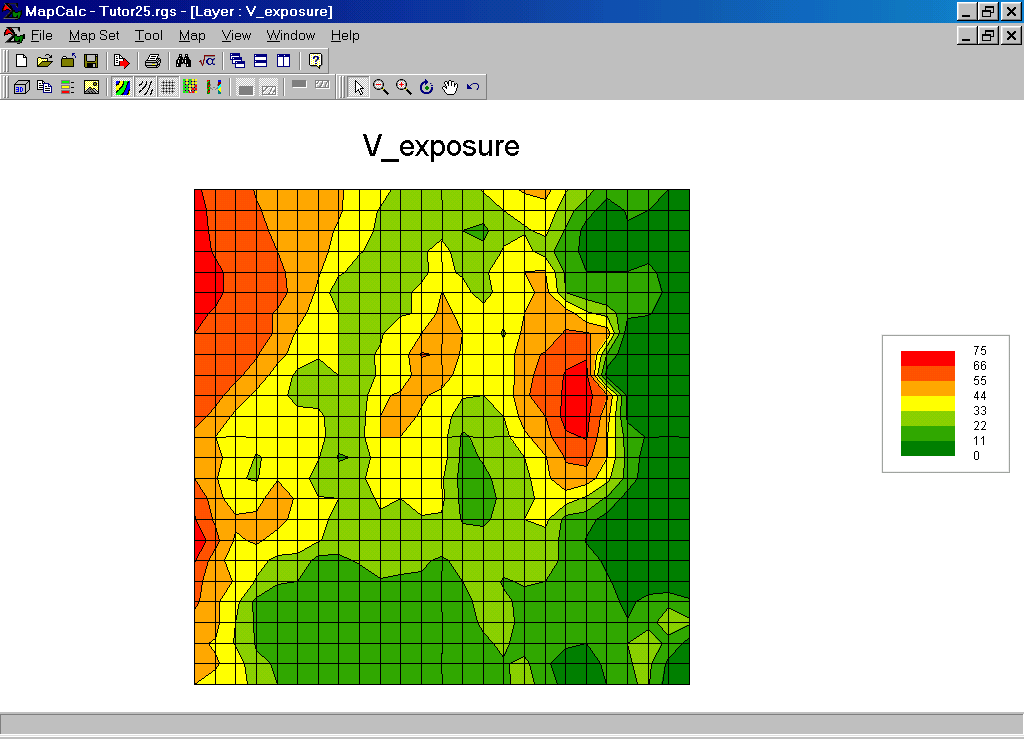Expand the Window menu
This screenshot has height=739, width=1024.
(290, 35)
